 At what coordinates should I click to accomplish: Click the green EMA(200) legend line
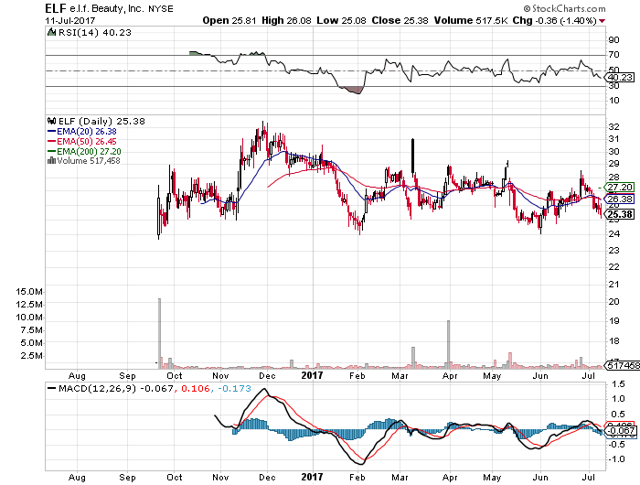tap(52, 151)
